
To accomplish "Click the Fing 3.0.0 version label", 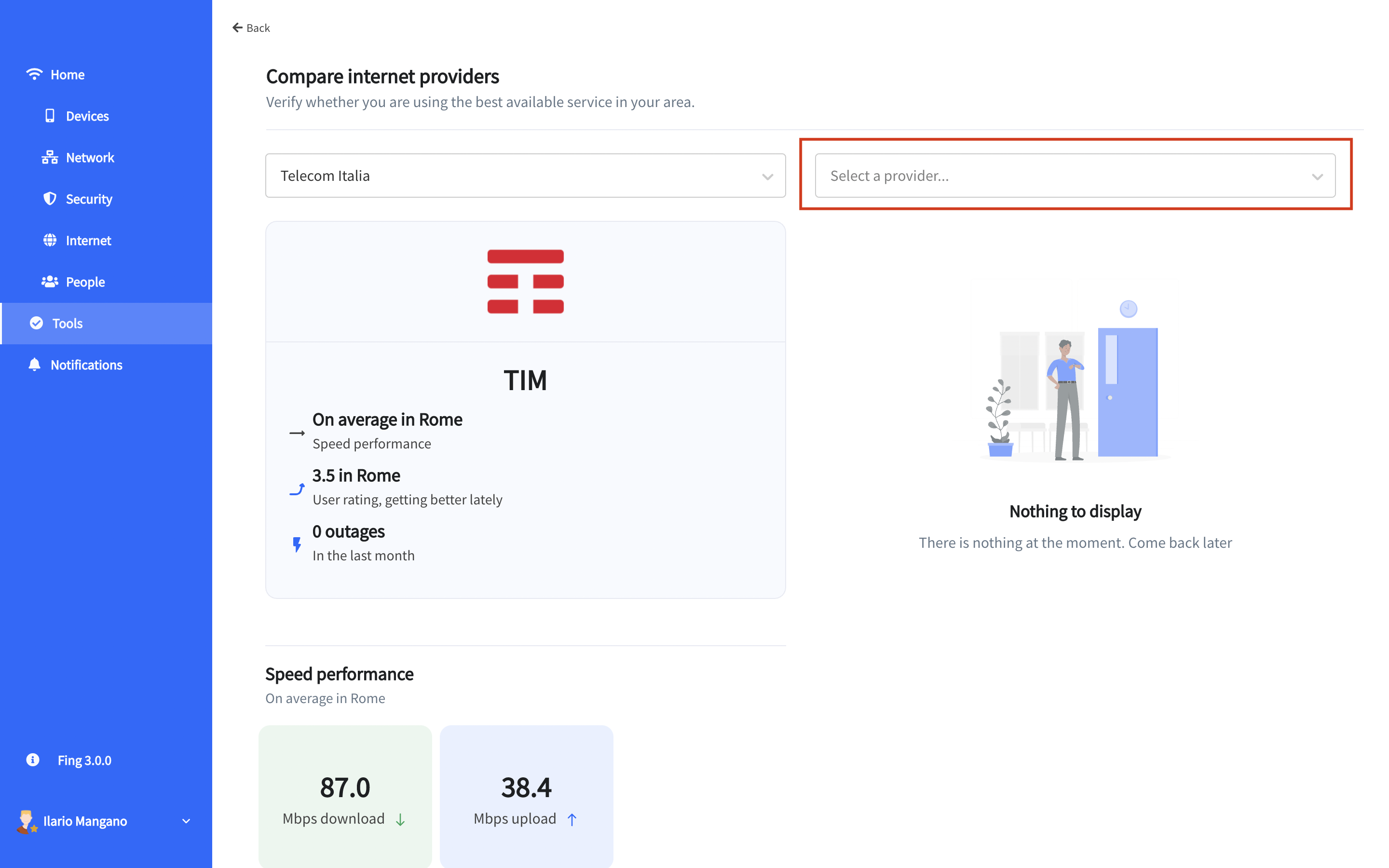I will [x=84, y=760].
